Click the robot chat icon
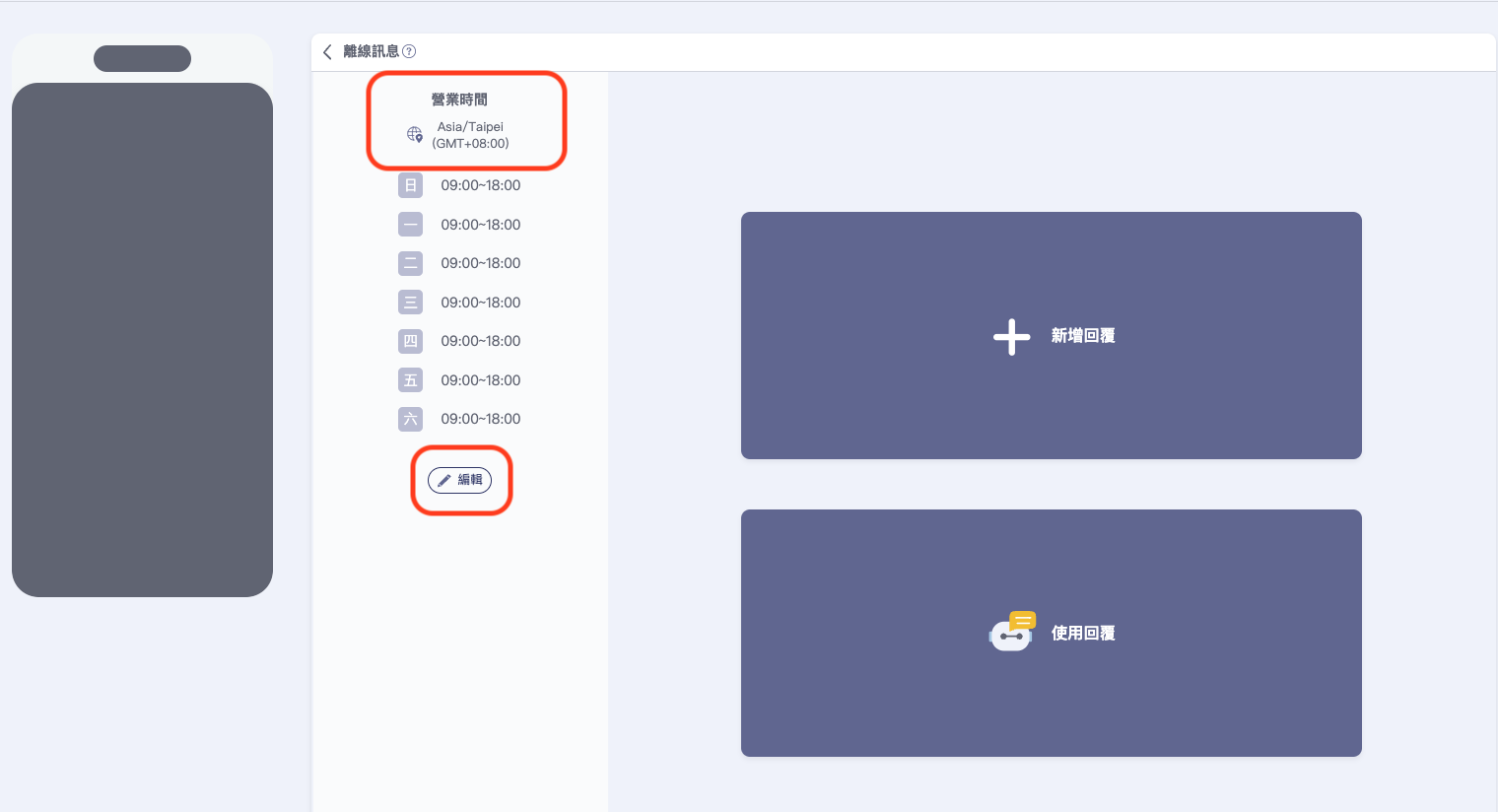1498x812 pixels. coord(1011,633)
